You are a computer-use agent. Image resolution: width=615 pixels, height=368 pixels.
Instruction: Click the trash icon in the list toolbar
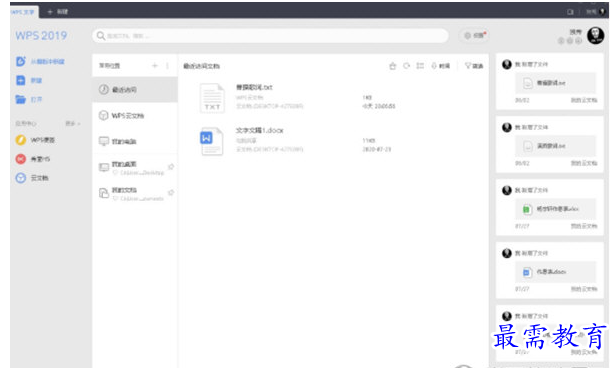coord(393,66)
